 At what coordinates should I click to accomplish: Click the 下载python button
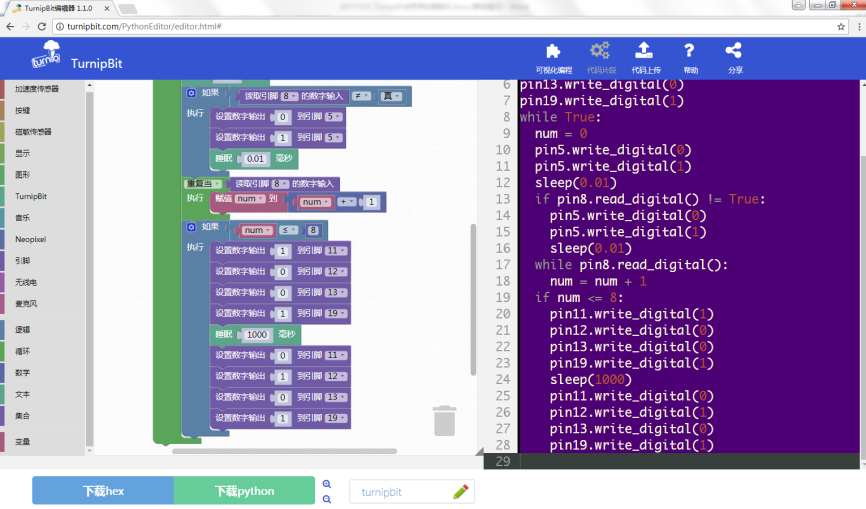pos(244,490)
